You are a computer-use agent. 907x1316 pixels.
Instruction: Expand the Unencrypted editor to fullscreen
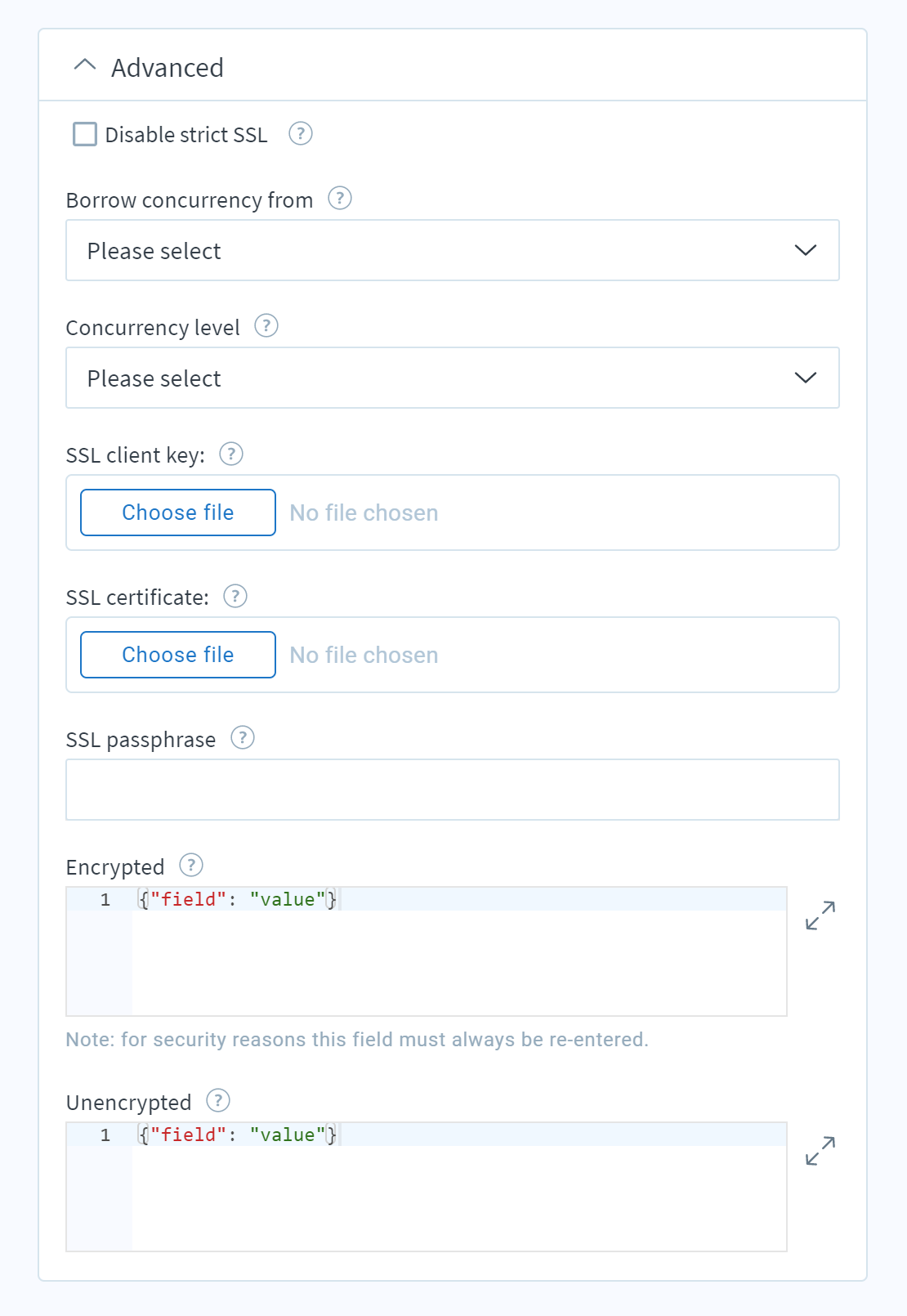click(x=820, y=1151)
